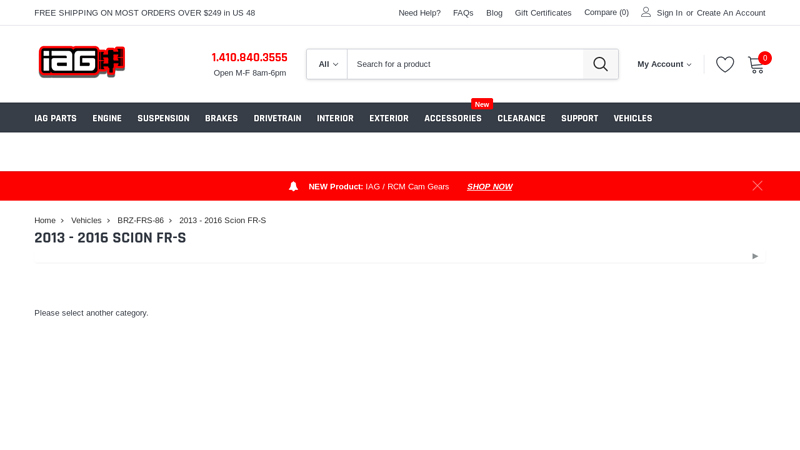Open the shopping cart icon
Screen dimensions: 800x450
756,65
